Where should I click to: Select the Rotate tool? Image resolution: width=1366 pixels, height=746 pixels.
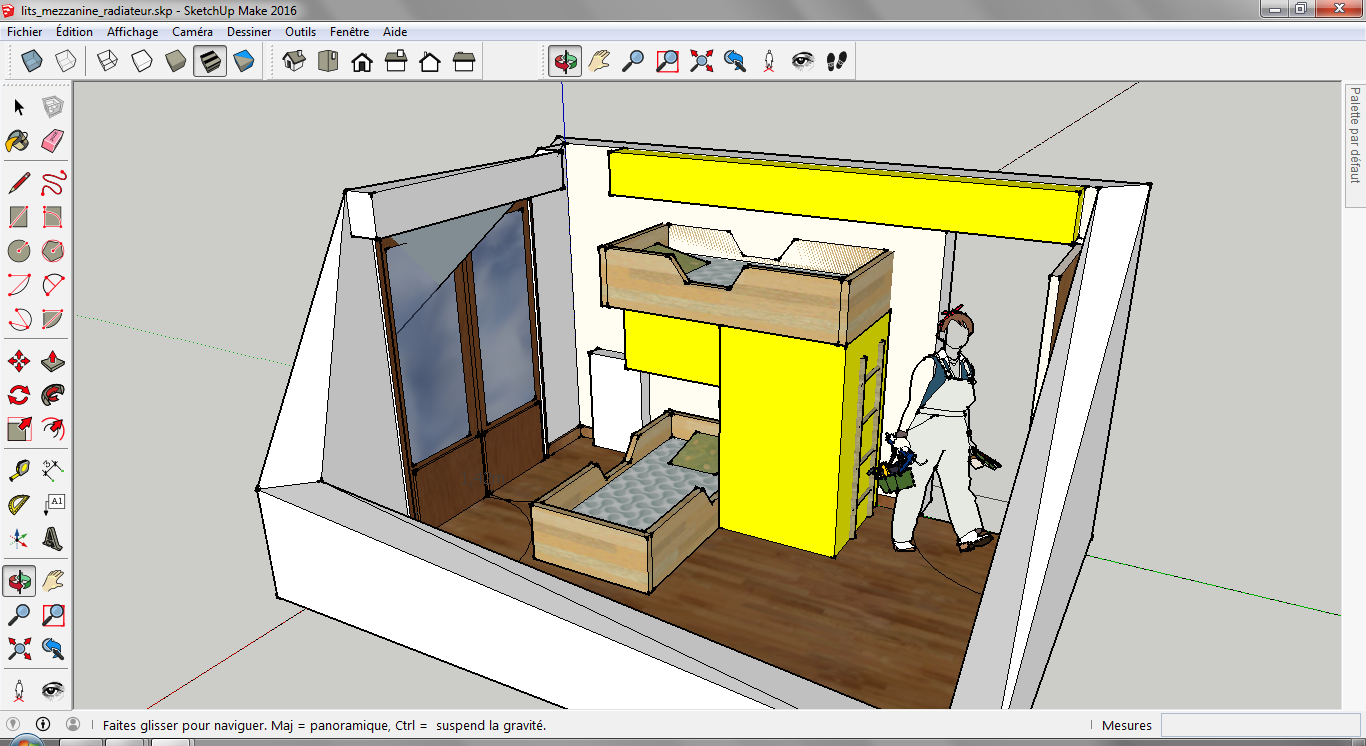[19, 395]
